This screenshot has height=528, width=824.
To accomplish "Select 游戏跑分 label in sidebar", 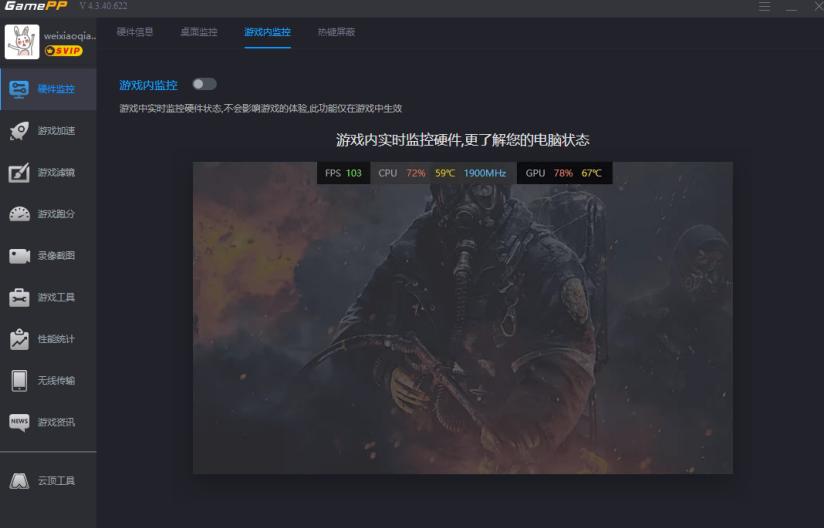I will coord(56,214).
